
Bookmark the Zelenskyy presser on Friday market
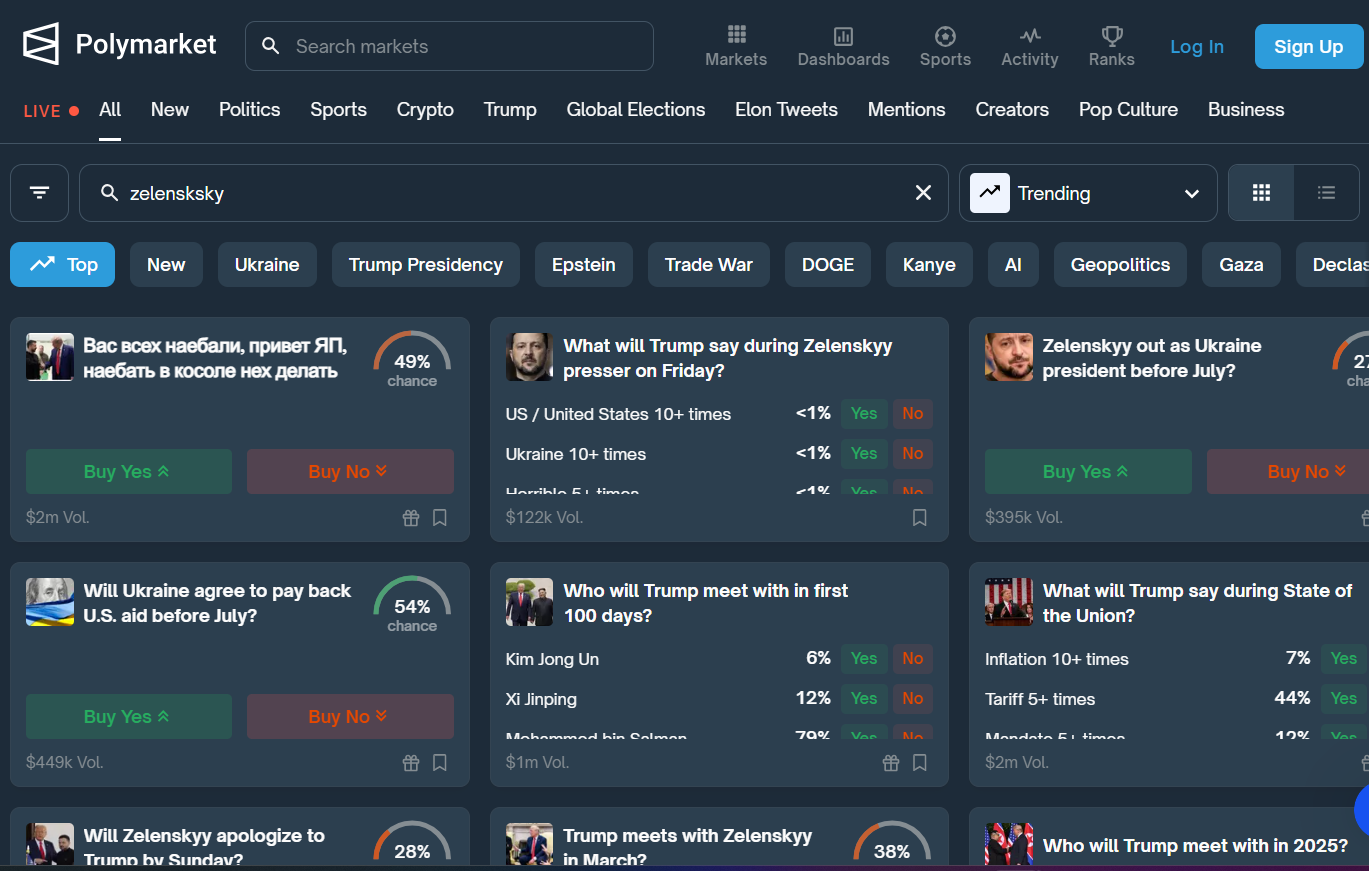pyautogui.click(x=920, y=518)
